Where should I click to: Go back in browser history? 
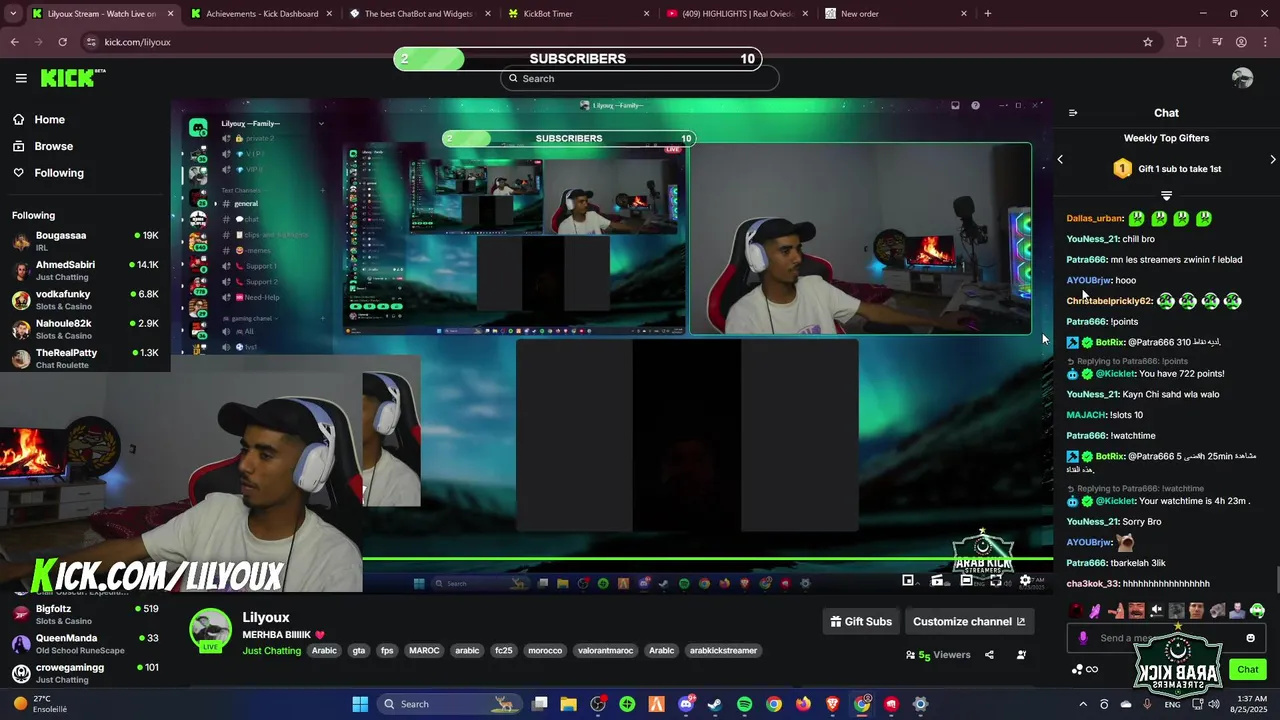(14, 42)
